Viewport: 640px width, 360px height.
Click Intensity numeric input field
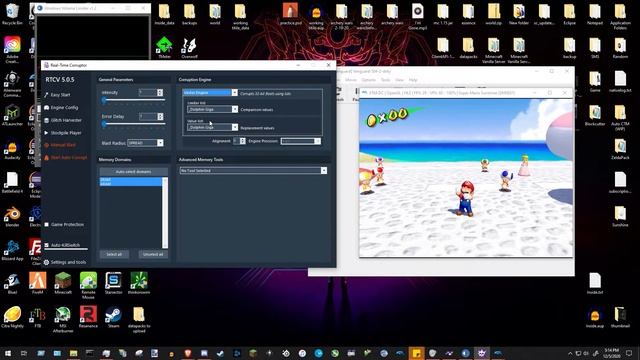[148, 93]
